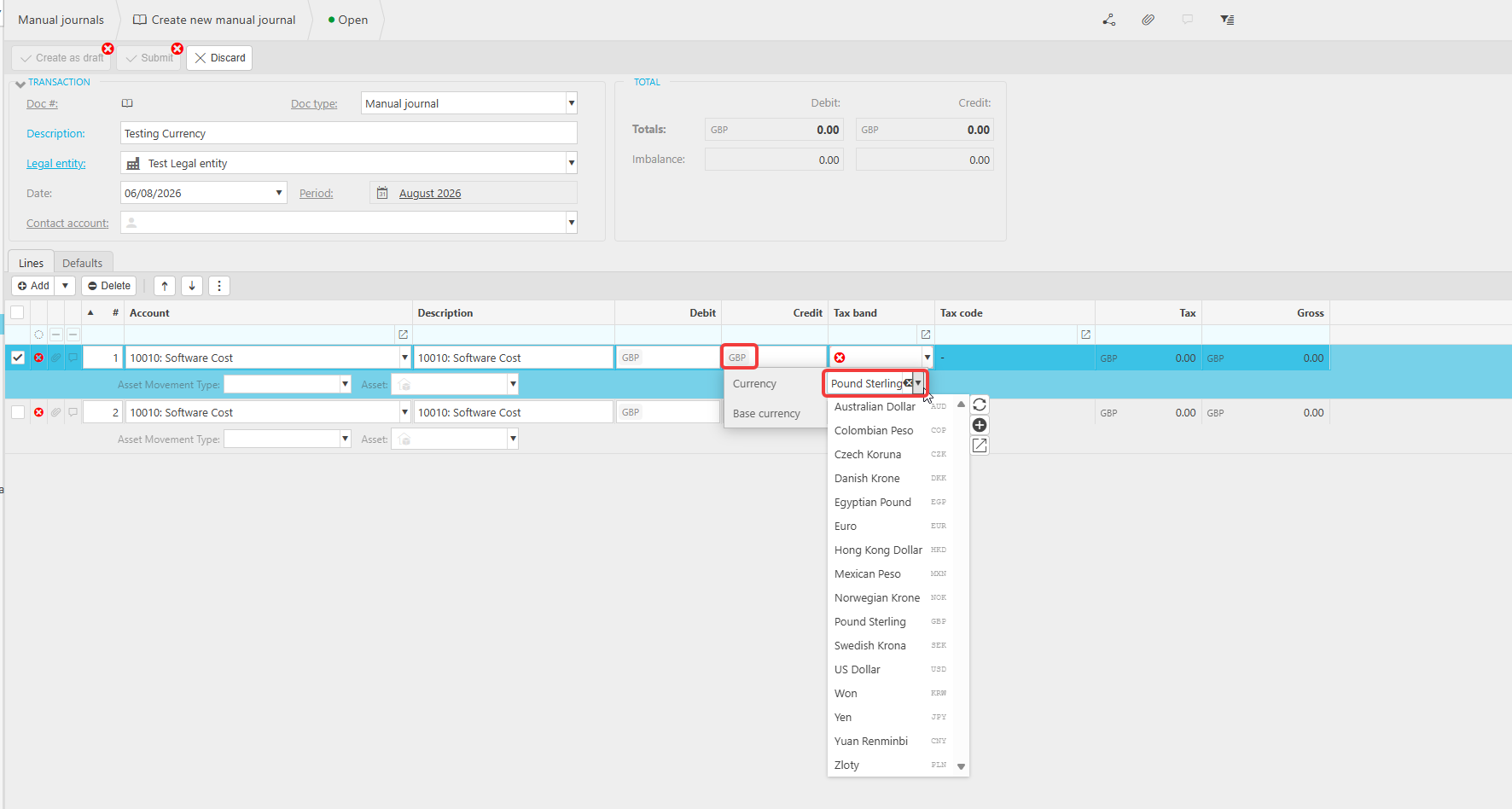Expand the line 1 Account dropdown
The image size is (1512, 809).
(x=404, y=358)
